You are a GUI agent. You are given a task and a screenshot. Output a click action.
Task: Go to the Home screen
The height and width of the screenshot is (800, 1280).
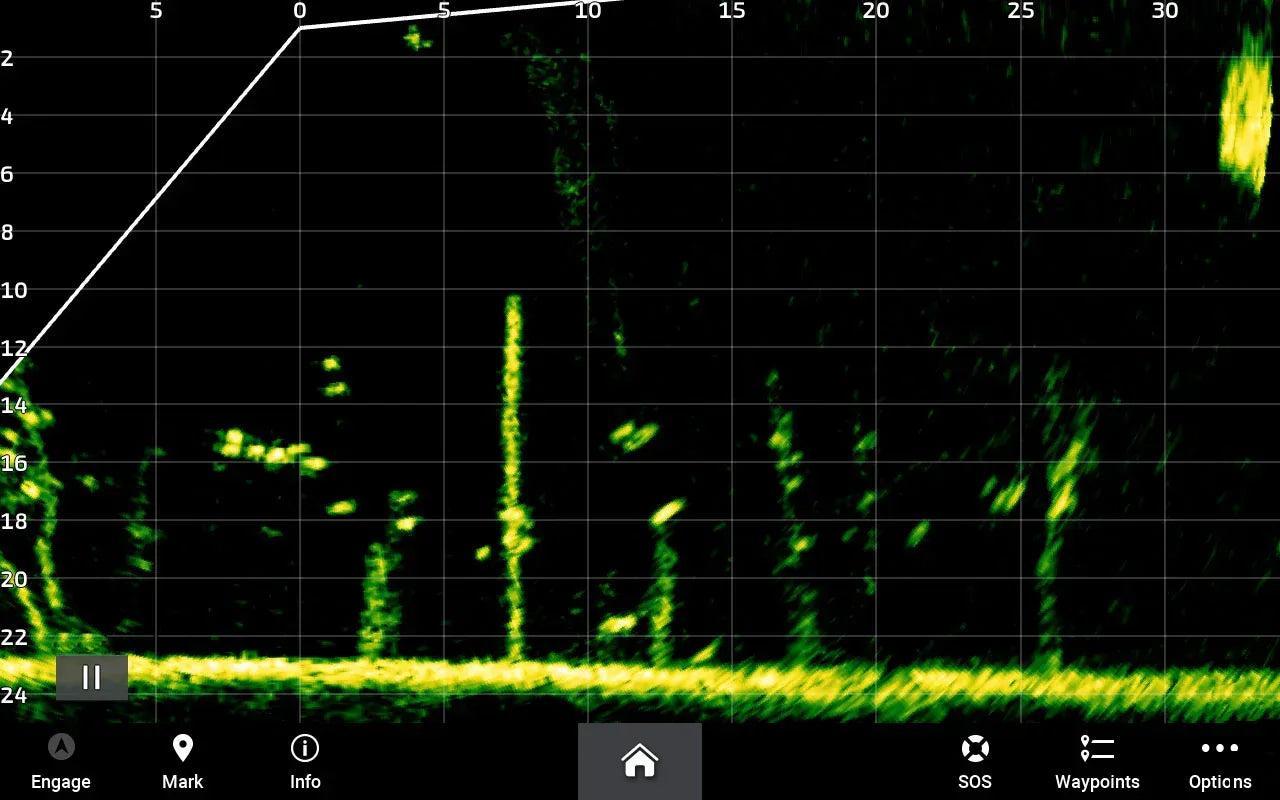pos(640,761)
